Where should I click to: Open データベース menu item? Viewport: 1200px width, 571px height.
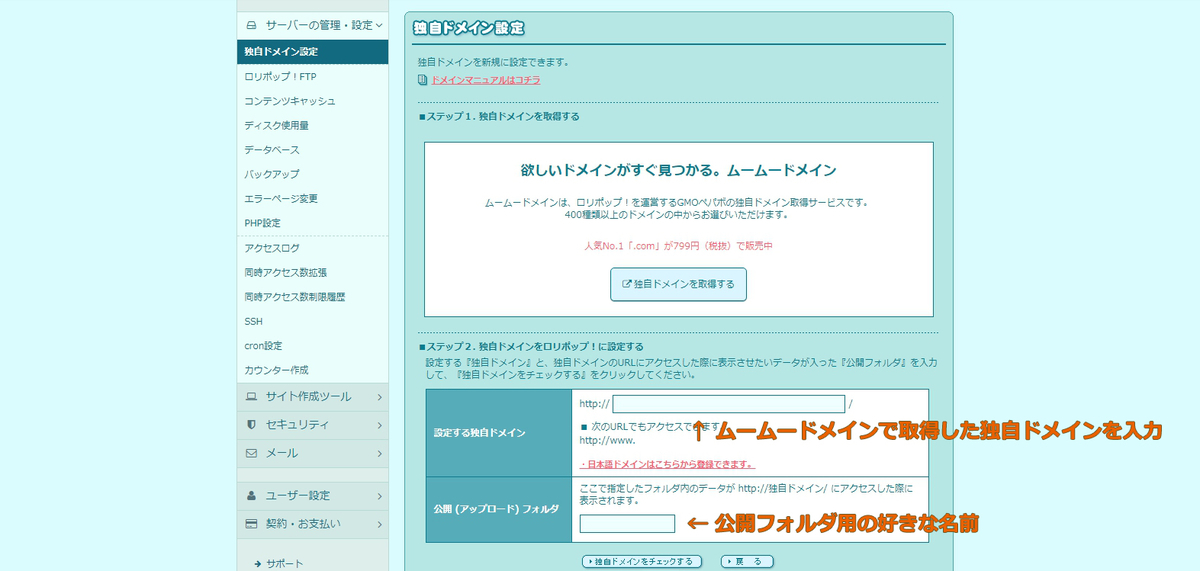[312, 150]
